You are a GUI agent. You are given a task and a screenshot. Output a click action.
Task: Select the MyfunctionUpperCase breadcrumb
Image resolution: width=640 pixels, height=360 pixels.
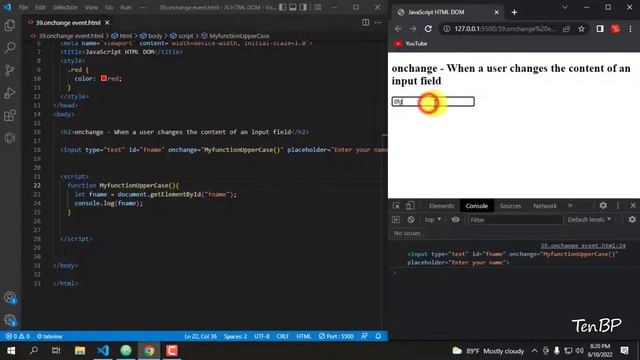pos(235,36)
